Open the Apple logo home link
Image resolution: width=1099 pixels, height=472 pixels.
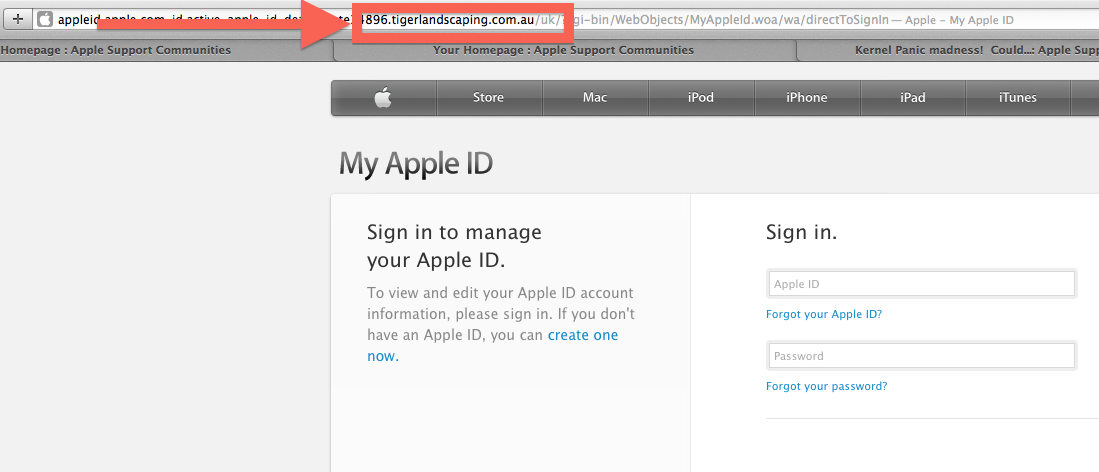click(383, 98)
